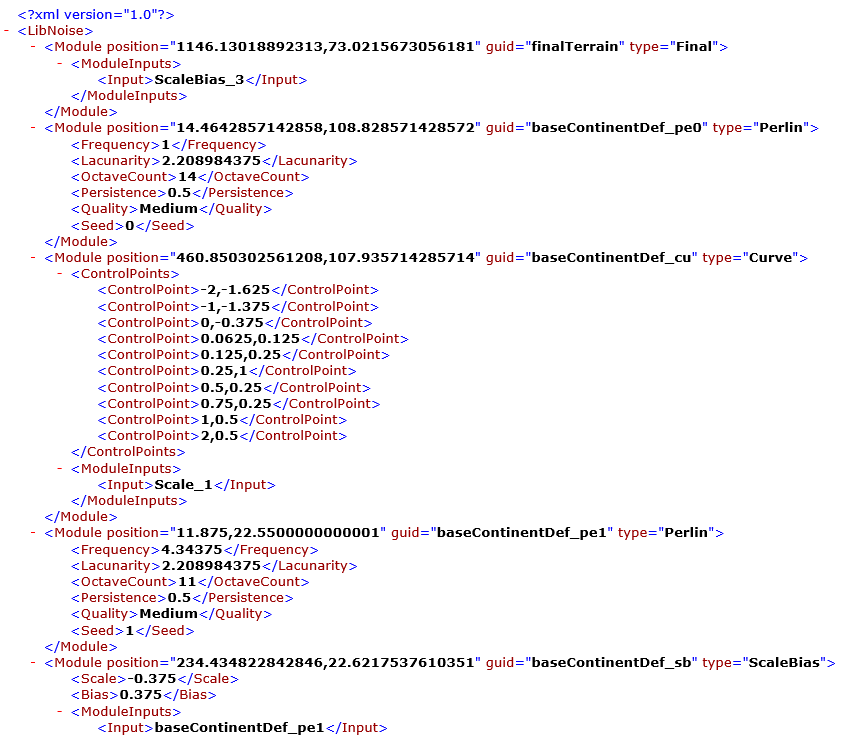Click ControlPoint 0.25,1
Screen dimensions: 844x738
(227, 371)
